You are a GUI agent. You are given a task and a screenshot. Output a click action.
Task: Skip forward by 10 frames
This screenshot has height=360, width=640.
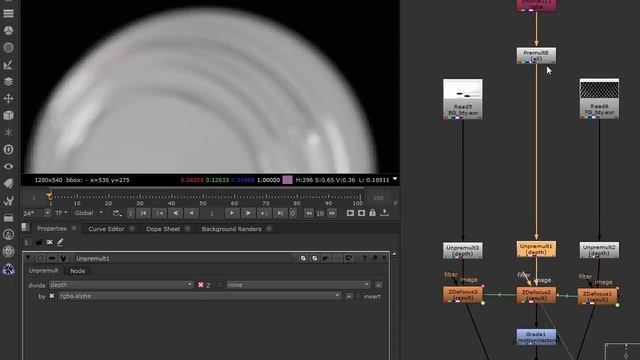pos(332,213)
